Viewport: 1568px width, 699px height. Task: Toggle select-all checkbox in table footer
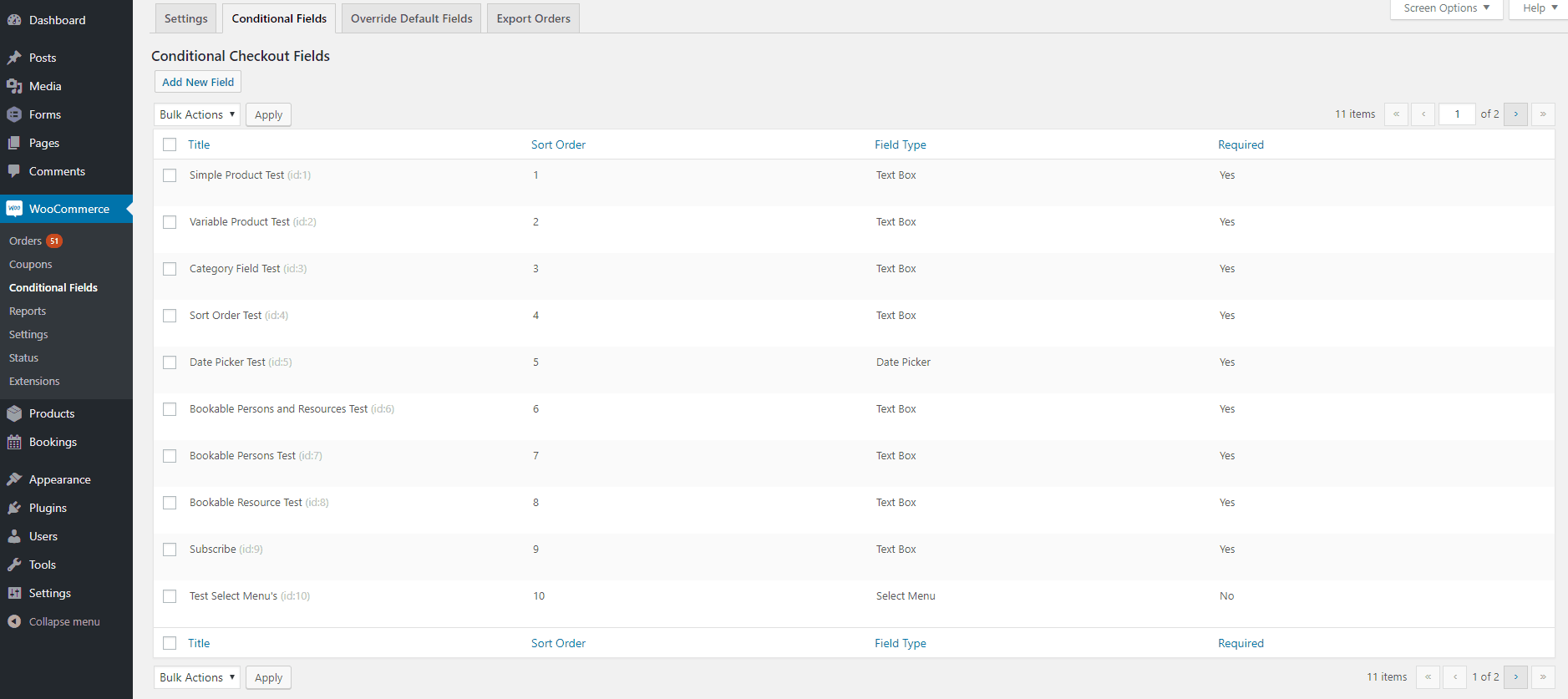170,643
